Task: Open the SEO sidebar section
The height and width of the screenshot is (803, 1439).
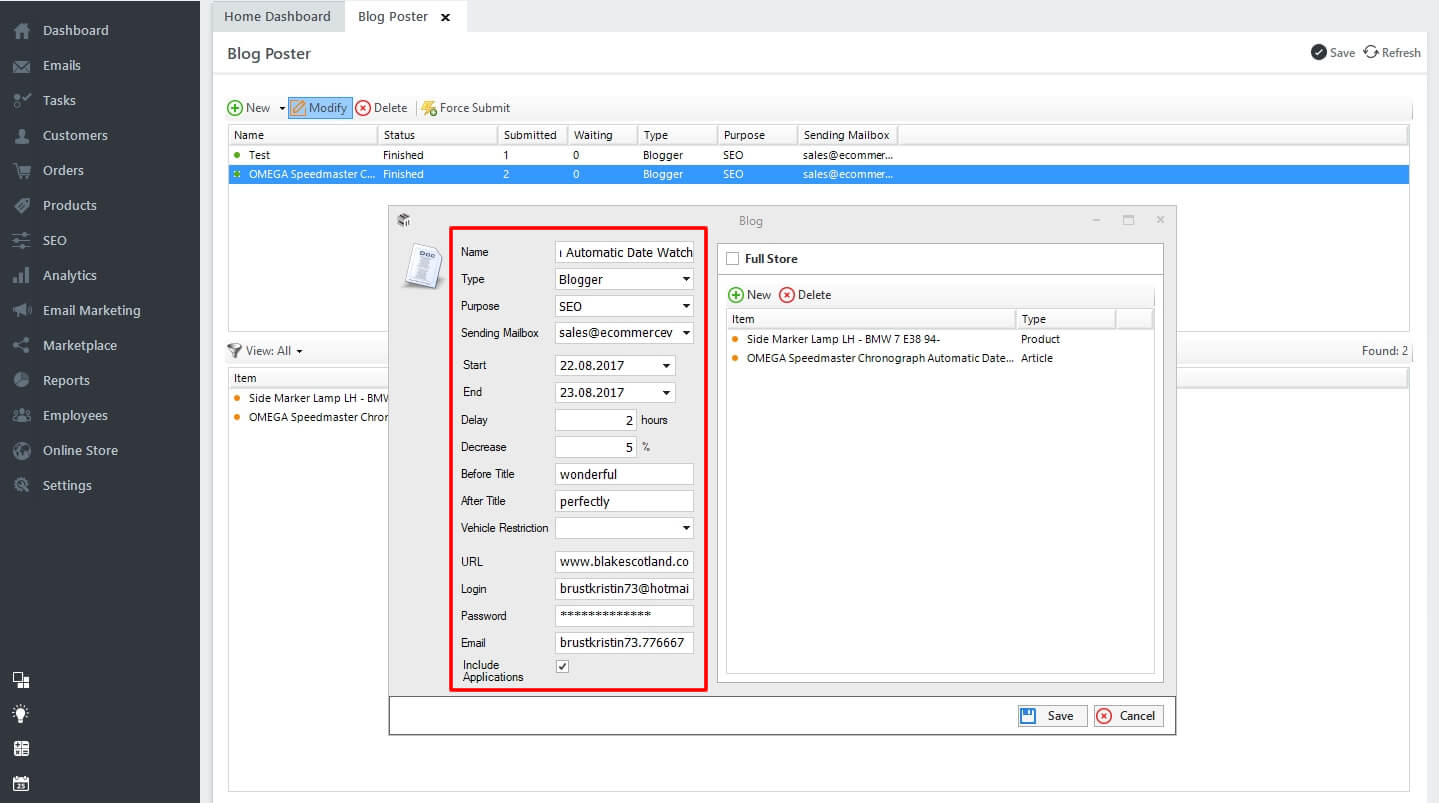Action: 54,240
